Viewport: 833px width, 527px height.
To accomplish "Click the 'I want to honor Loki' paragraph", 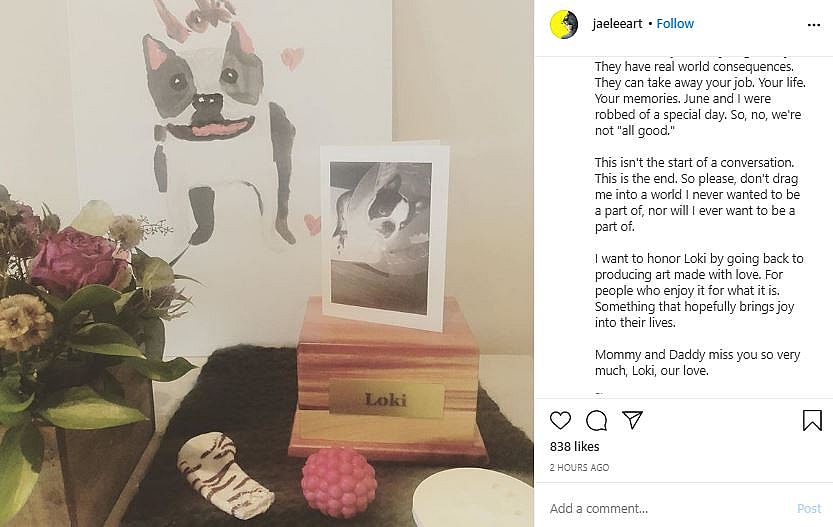I will 699,291.
